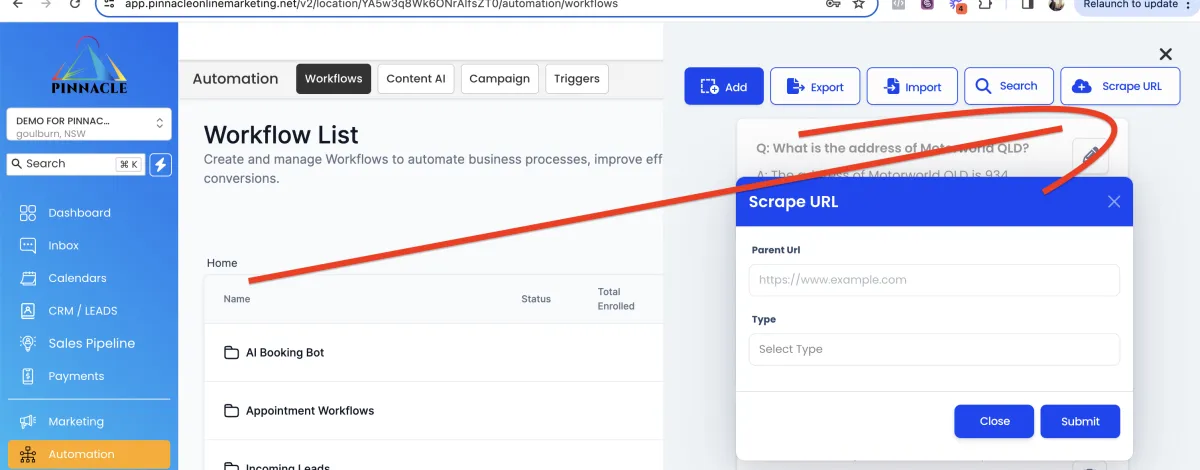Click Close in the Scrape URL dialog

pos(994,421)
